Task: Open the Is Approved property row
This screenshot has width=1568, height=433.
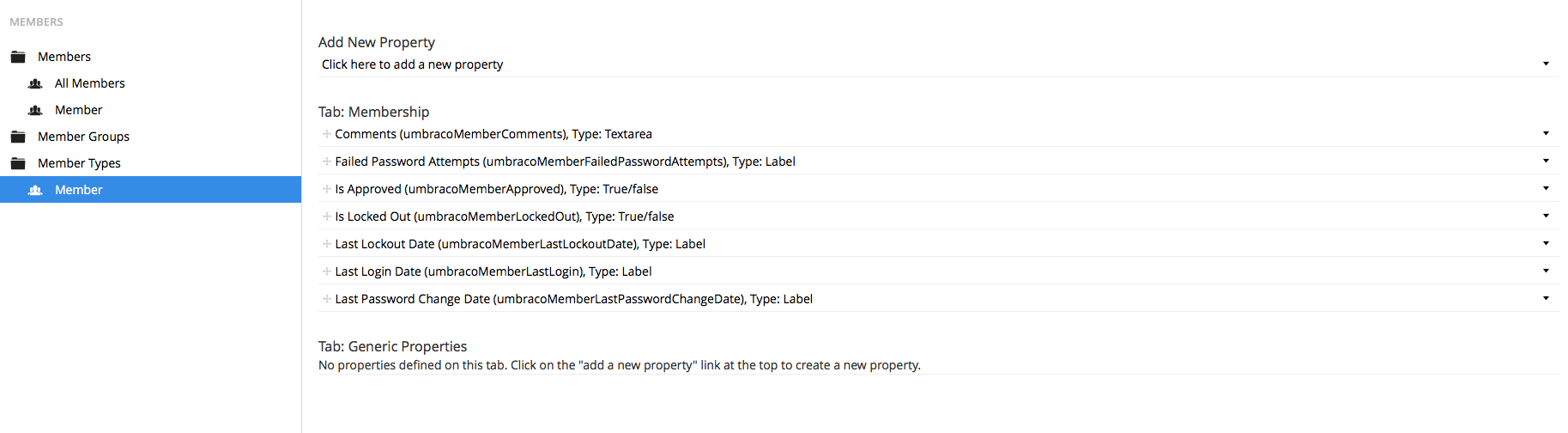Action: (x=938, y=189)
